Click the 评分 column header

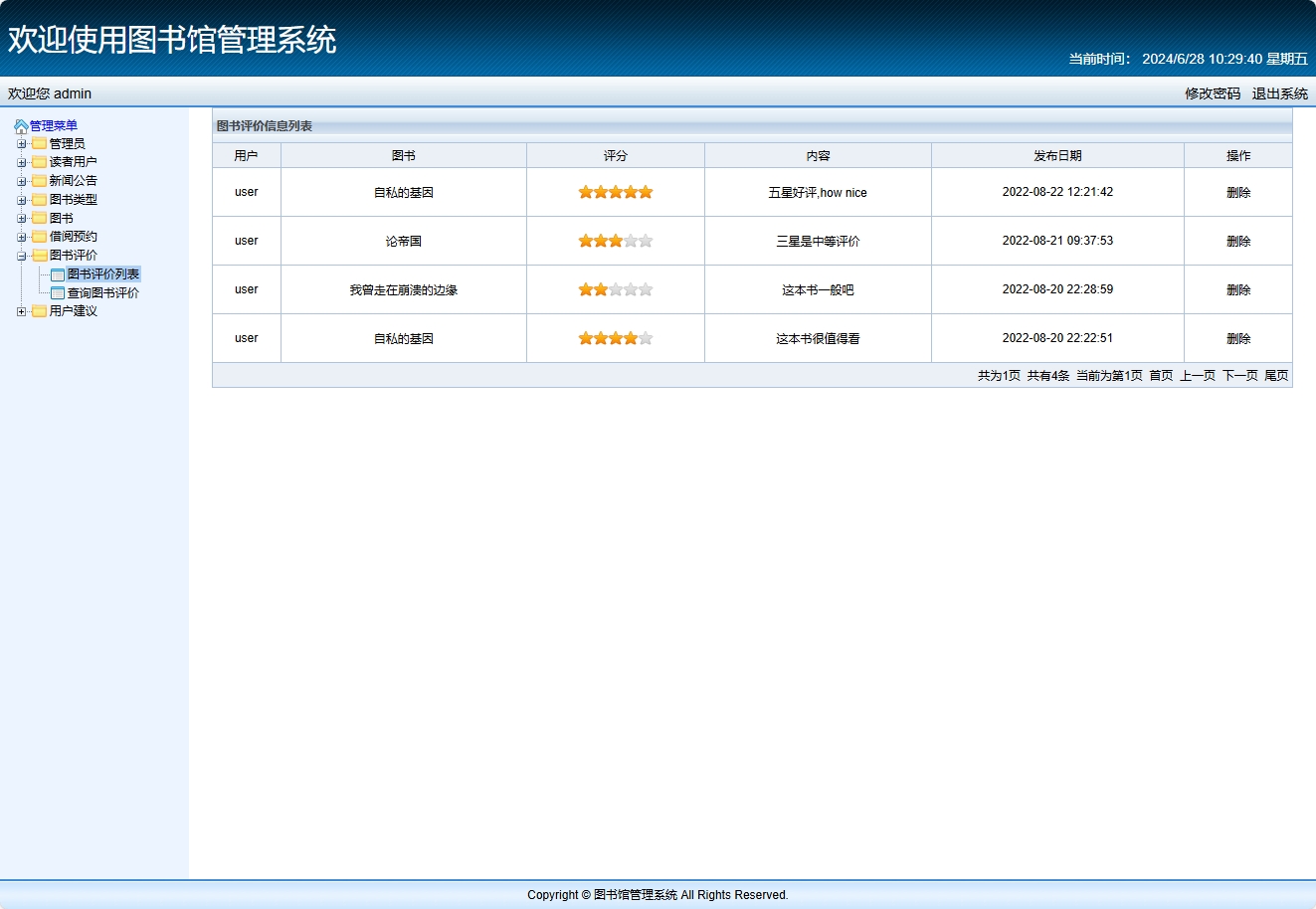(615, 155)
